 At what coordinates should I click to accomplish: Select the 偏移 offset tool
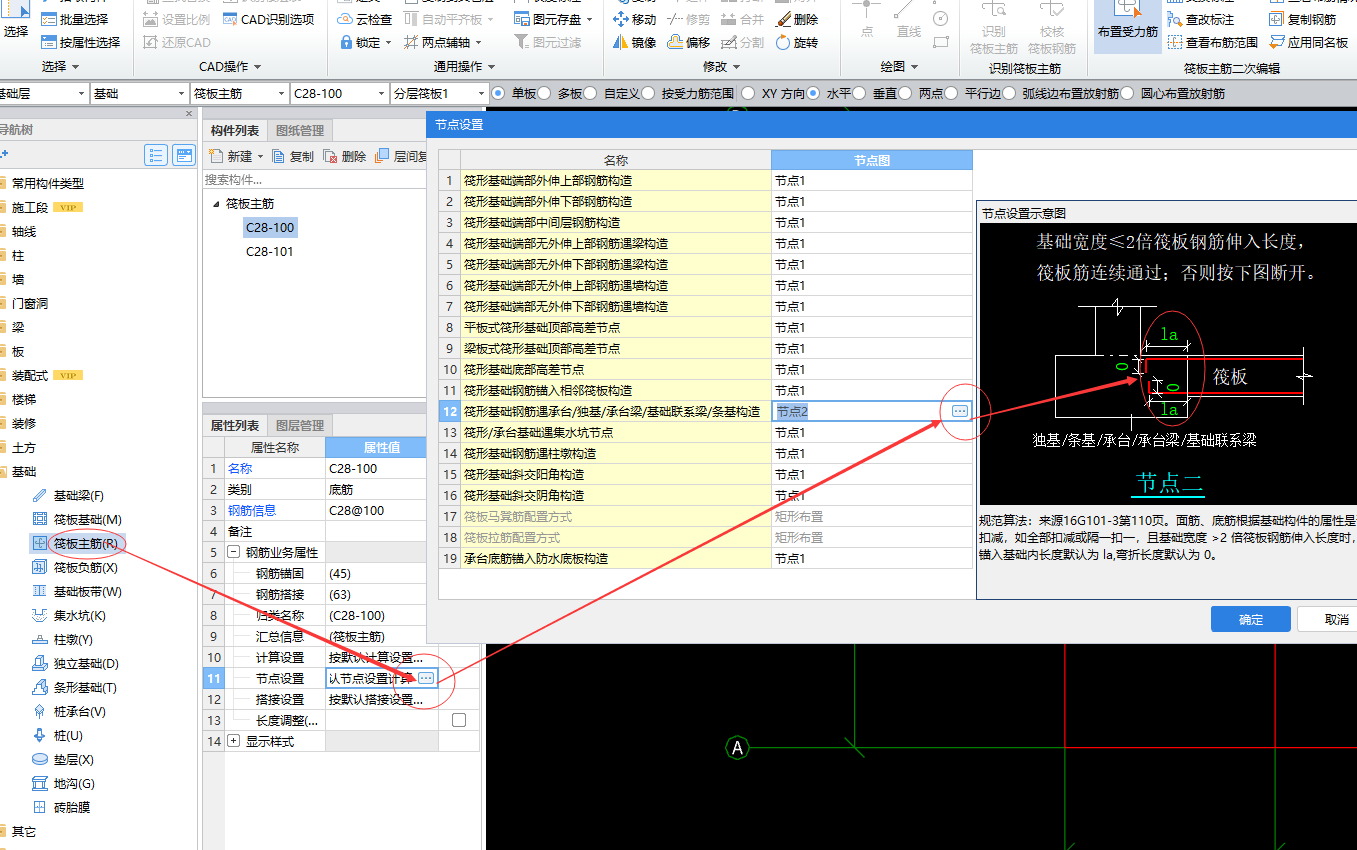tap(688, 42)
